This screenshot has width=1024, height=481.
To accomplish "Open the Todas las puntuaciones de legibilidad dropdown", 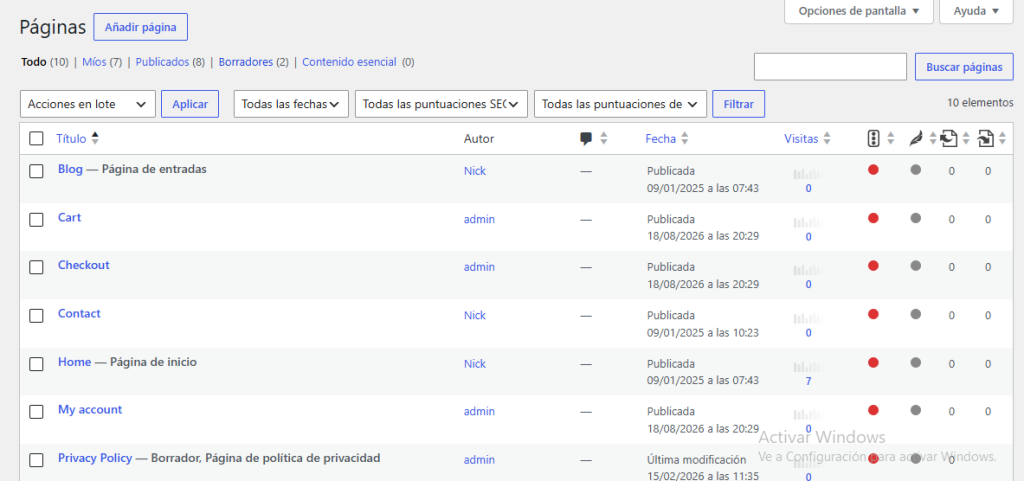I will coord(620,104).
